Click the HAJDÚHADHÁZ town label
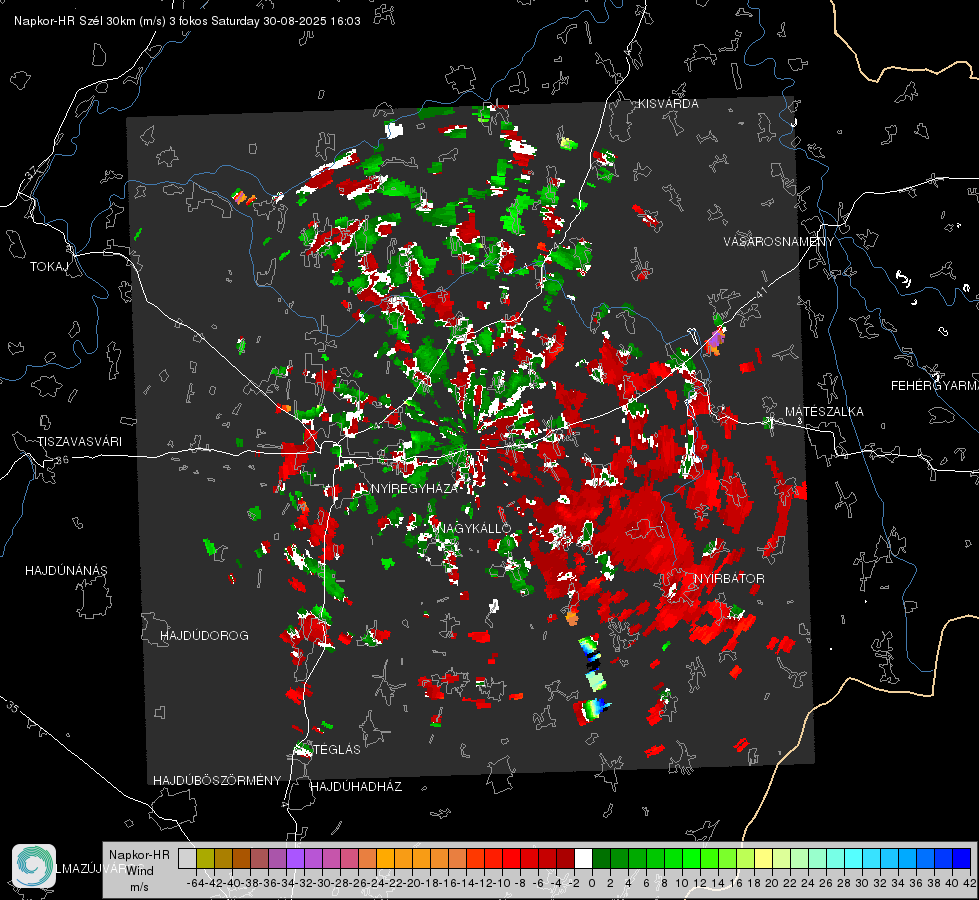Viewport: 979px width, 900px height. 356,786
